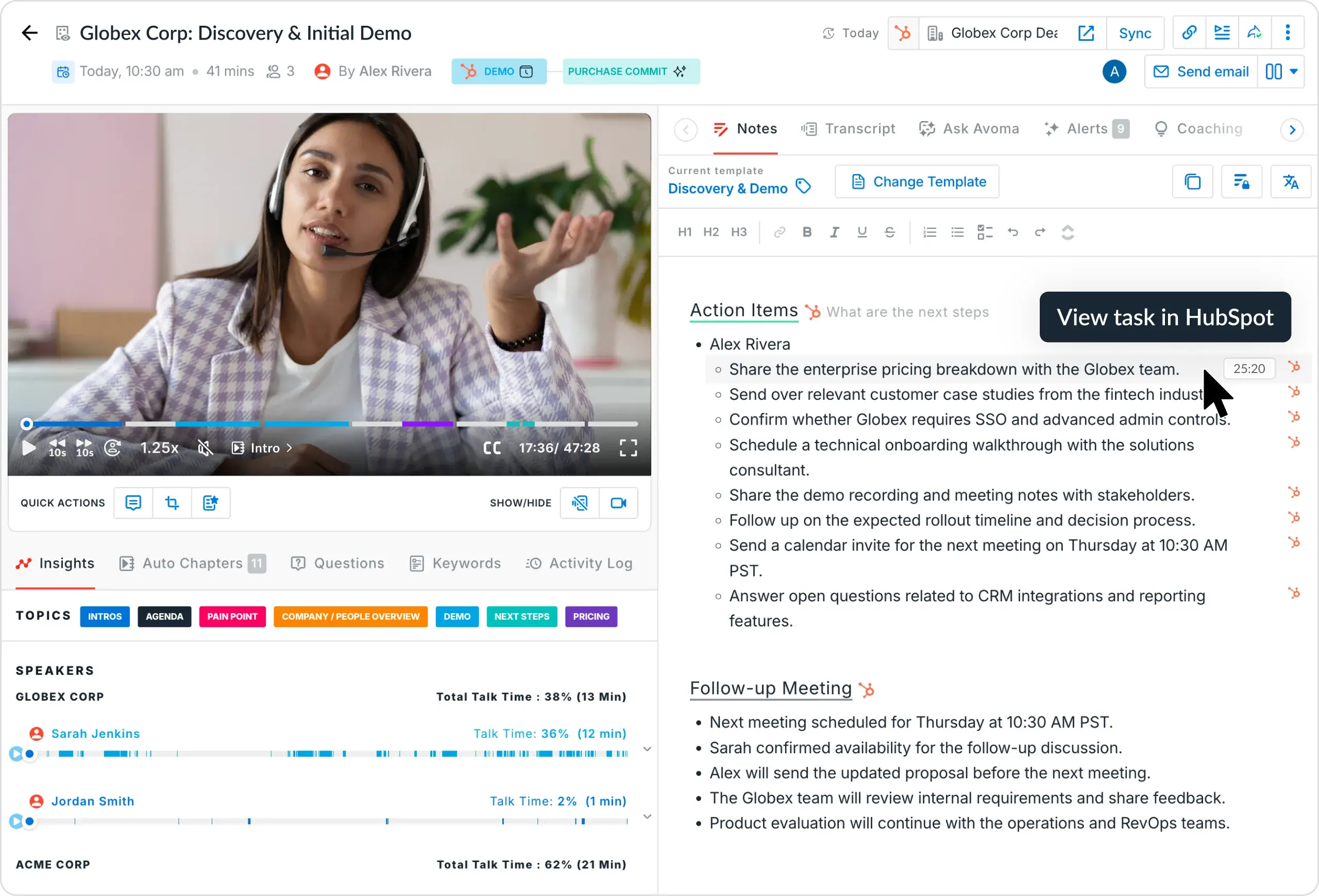Undo the last note edit
Viewport: 1319px width, 896px height.
(1012, 232)
